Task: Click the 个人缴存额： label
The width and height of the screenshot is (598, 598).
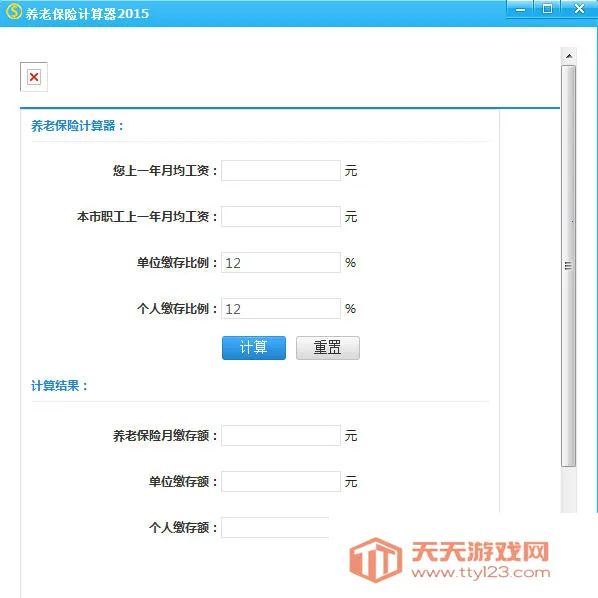Action: (183, 527)
